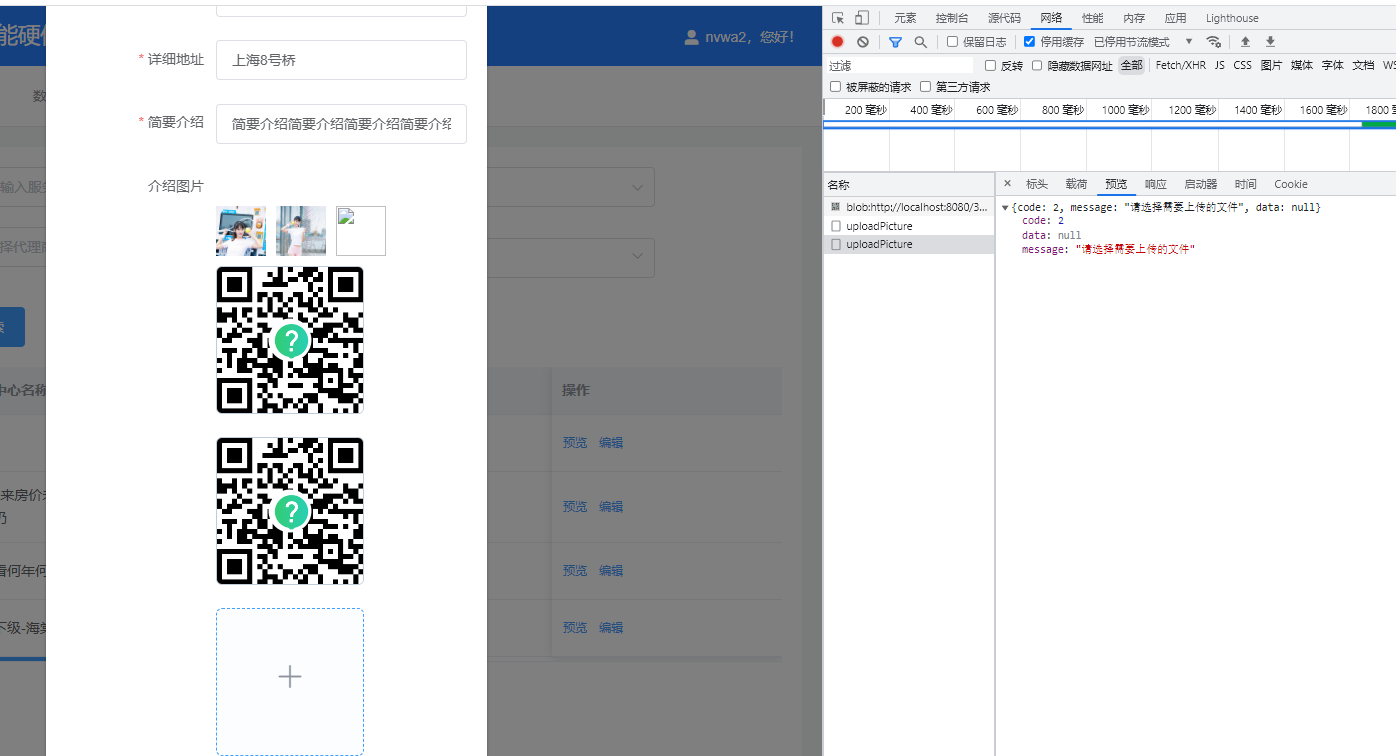This screenshot has width=1396, height=756.
Task: Click the import HAR upload arrow icon
Action: click(1245, 42)
